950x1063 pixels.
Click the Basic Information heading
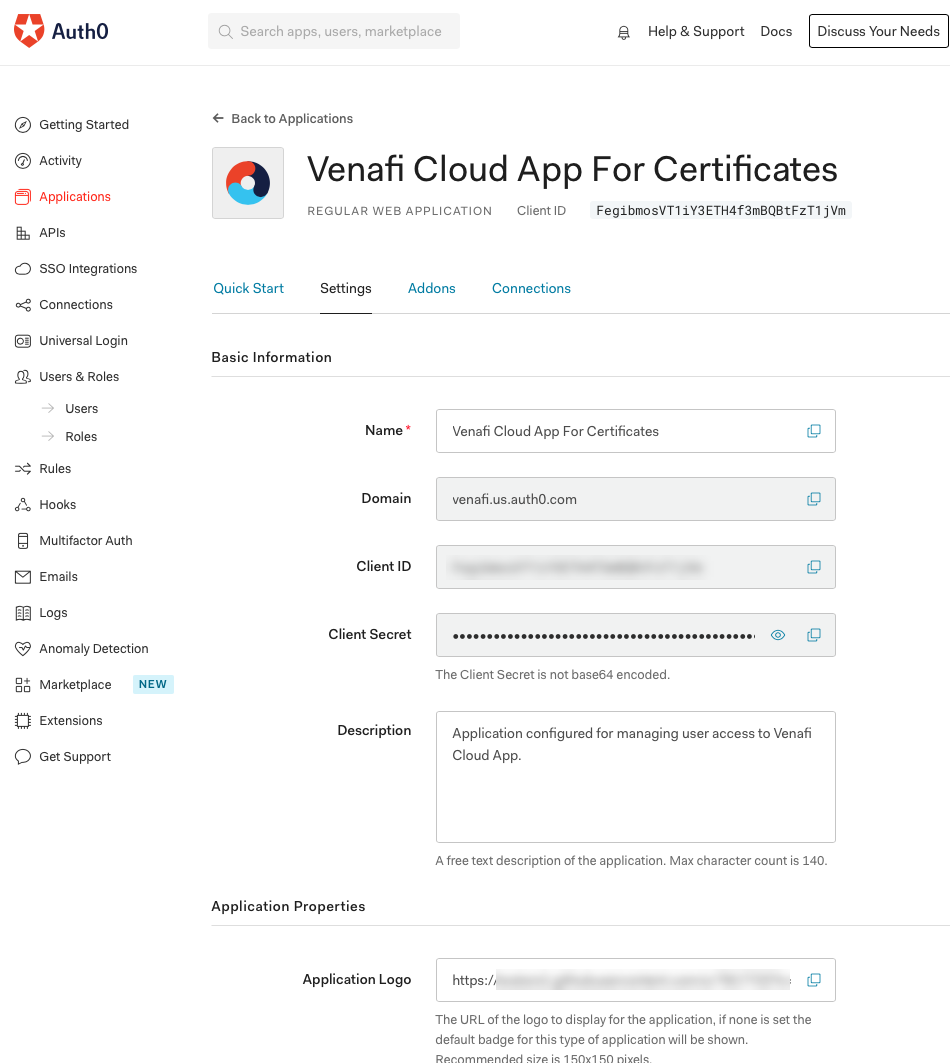pos(271,357)
